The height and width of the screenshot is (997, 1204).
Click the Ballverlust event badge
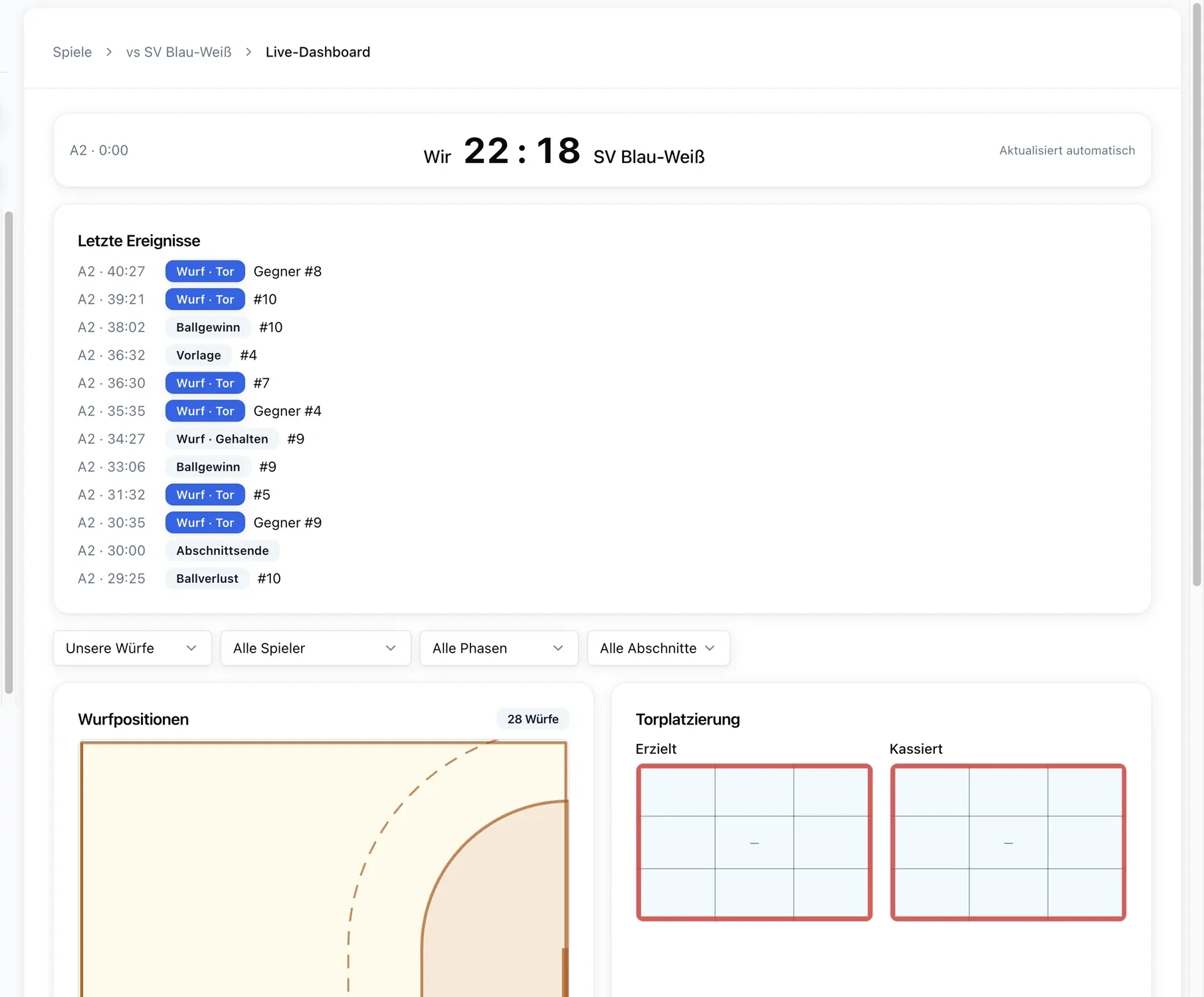pos(207,578)
